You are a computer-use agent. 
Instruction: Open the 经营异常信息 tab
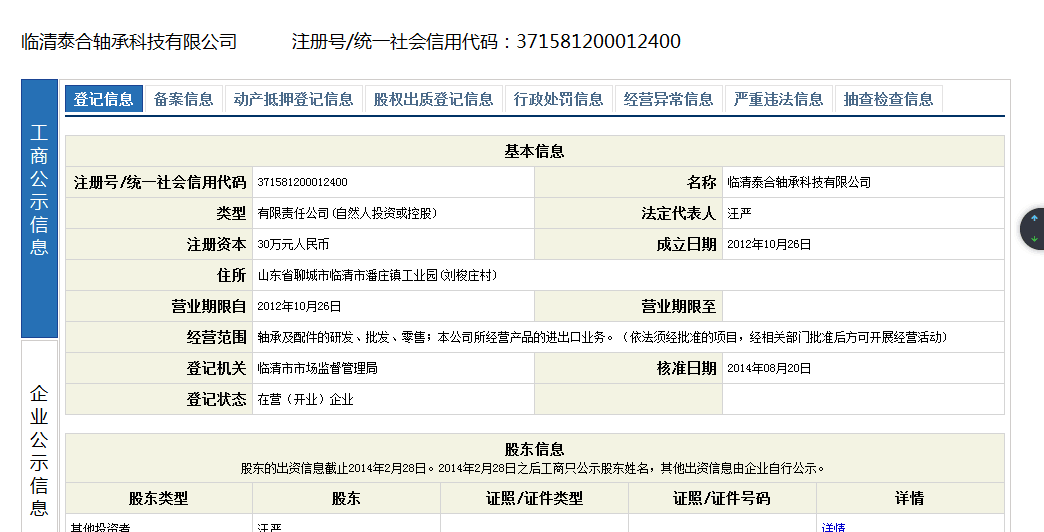pos(668,99)
